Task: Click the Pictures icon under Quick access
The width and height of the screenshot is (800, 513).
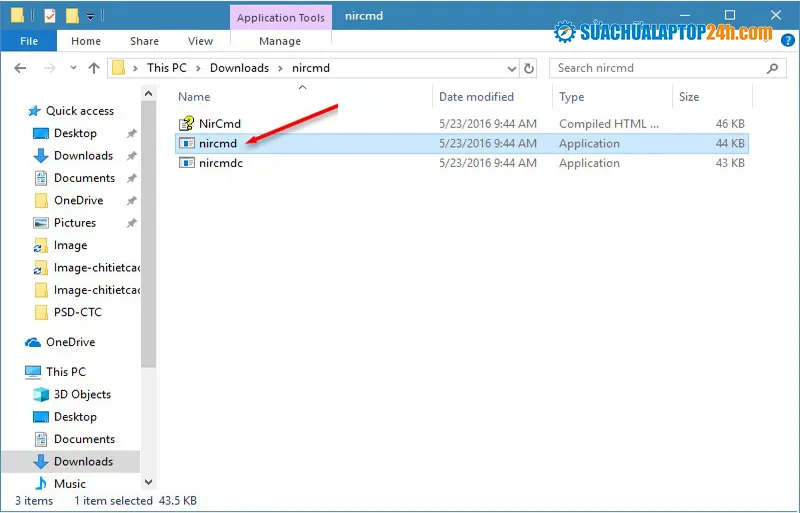Action: [x=41, y=223]
